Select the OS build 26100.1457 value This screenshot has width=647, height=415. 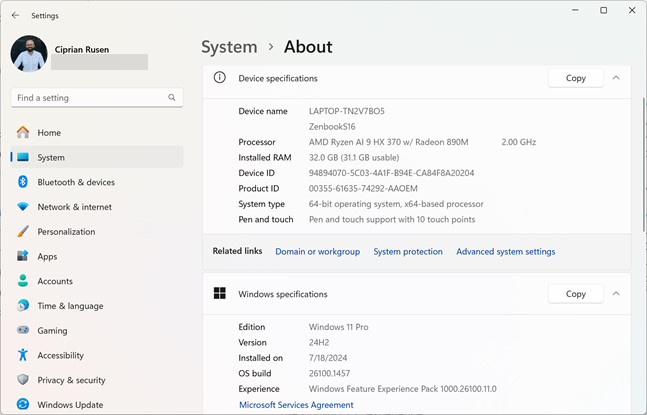(x=329, y=374)
